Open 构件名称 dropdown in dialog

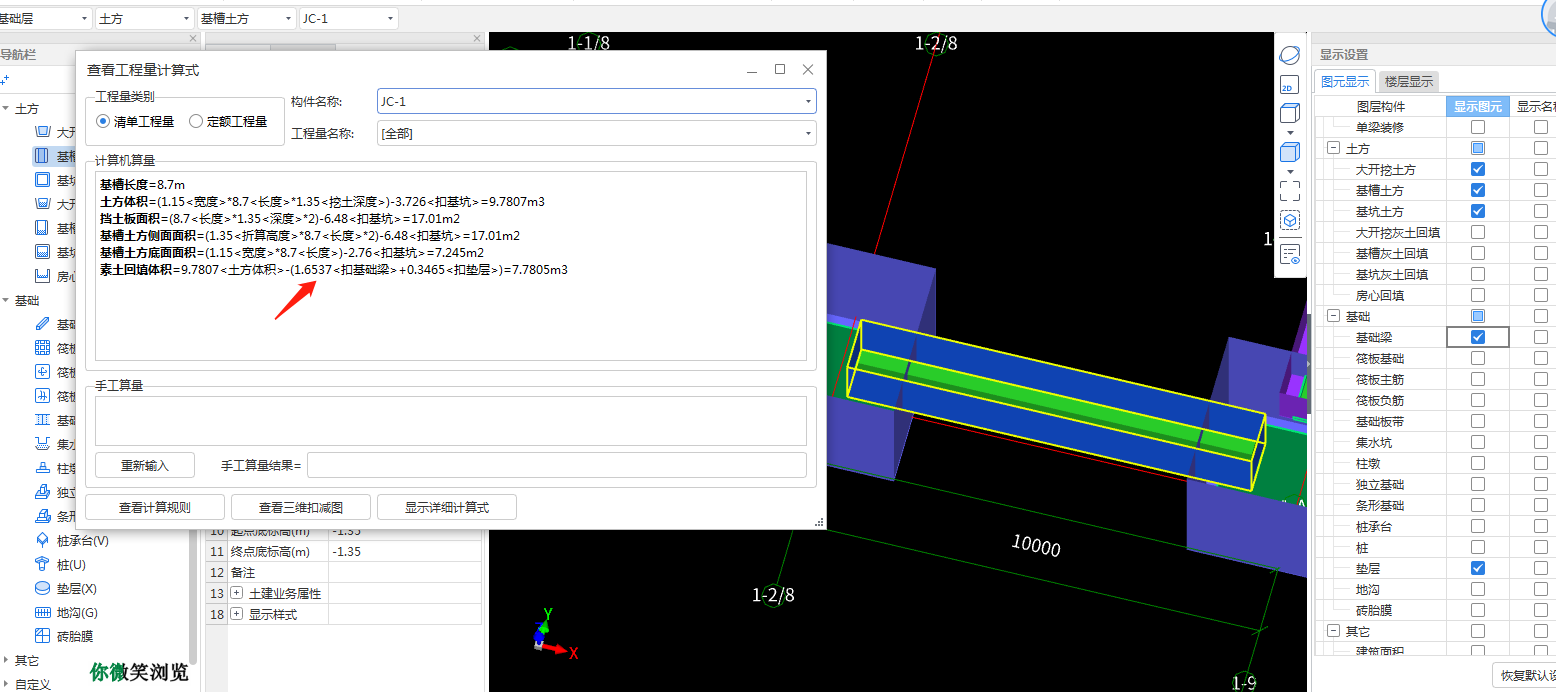click(x=808, y=101)
